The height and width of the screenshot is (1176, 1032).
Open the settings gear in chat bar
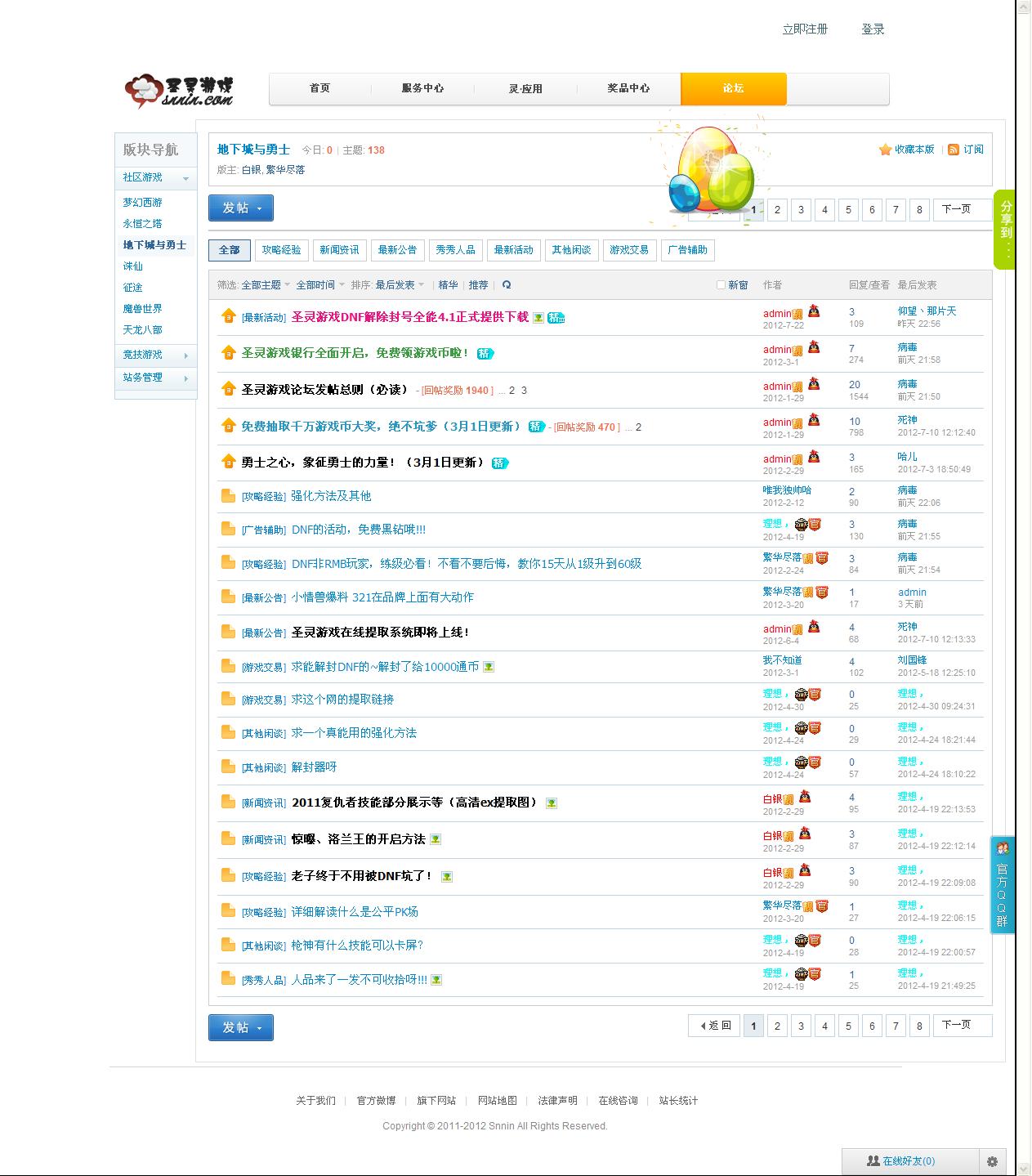pos(992,1161)
